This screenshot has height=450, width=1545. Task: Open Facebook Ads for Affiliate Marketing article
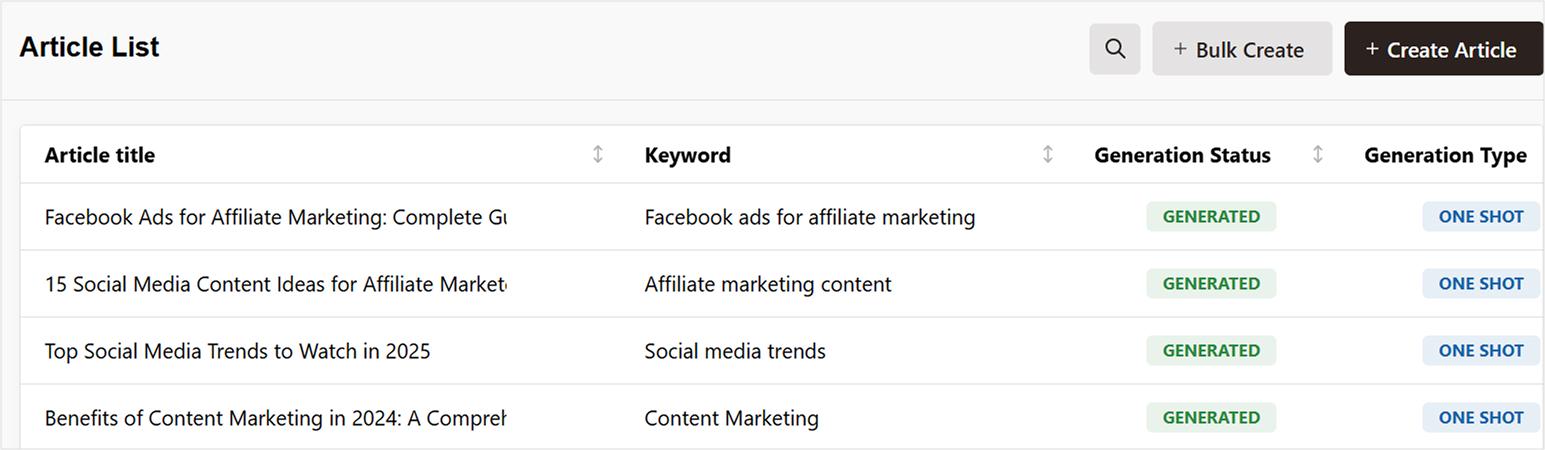pos(275,217)
